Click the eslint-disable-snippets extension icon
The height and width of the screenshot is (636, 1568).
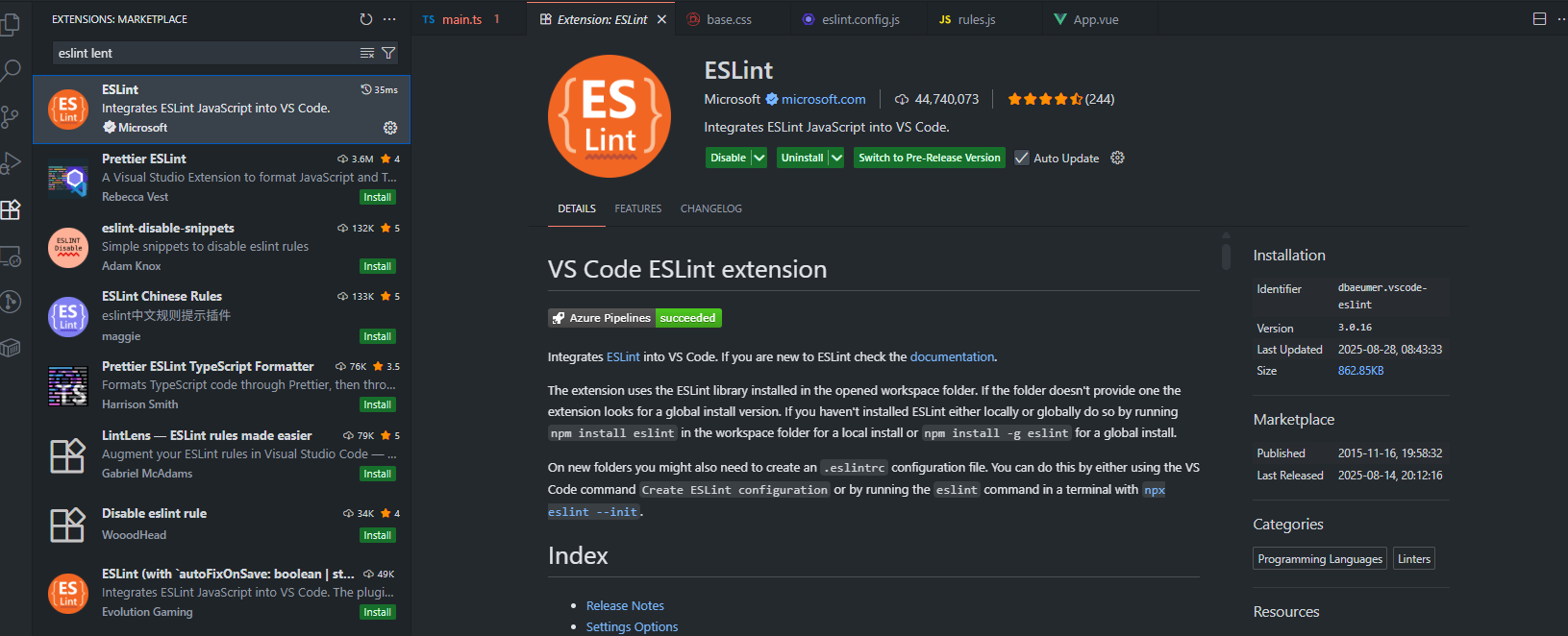click(68, 248)
